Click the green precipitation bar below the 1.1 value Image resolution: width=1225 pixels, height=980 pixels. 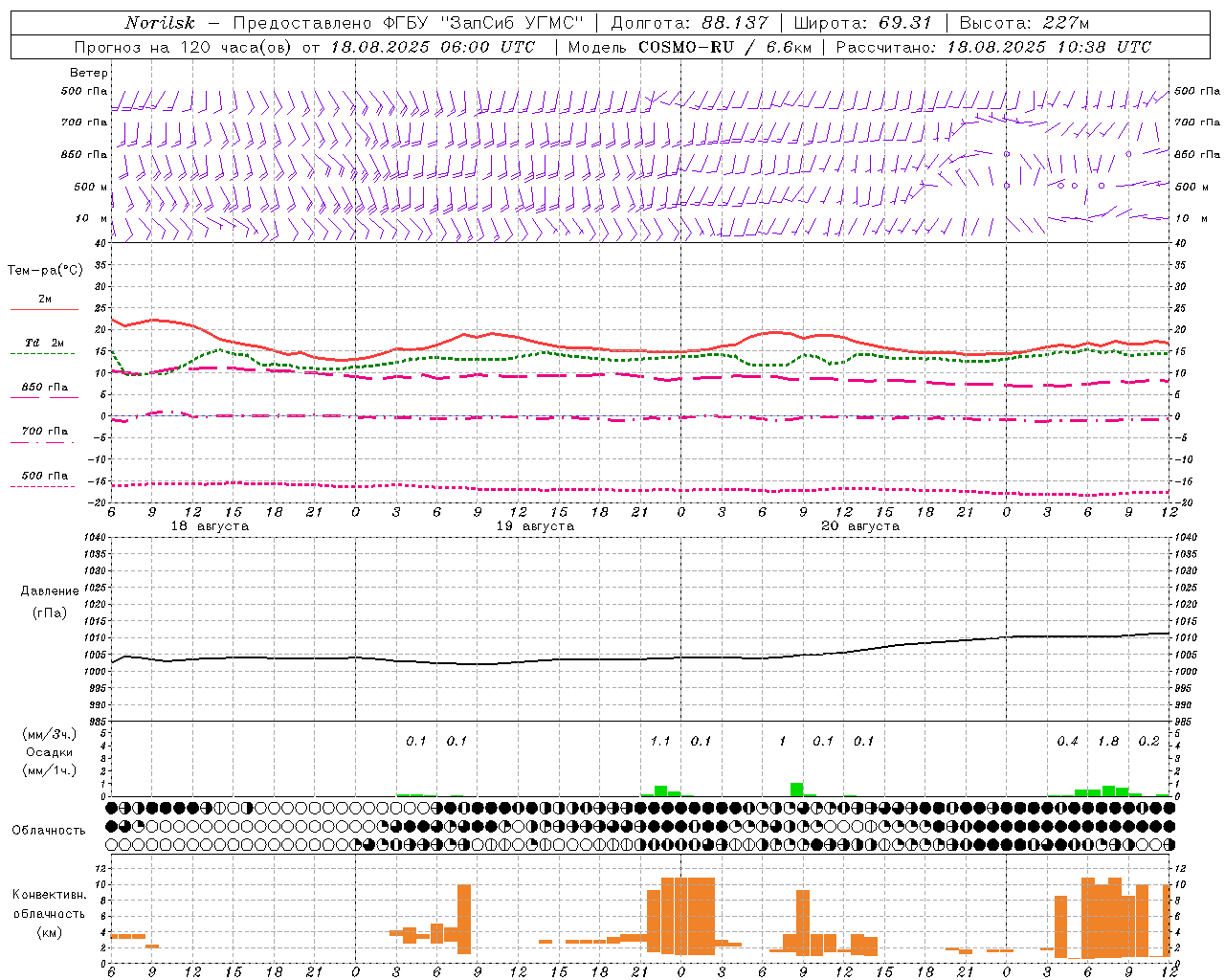(x=660, y=791)
